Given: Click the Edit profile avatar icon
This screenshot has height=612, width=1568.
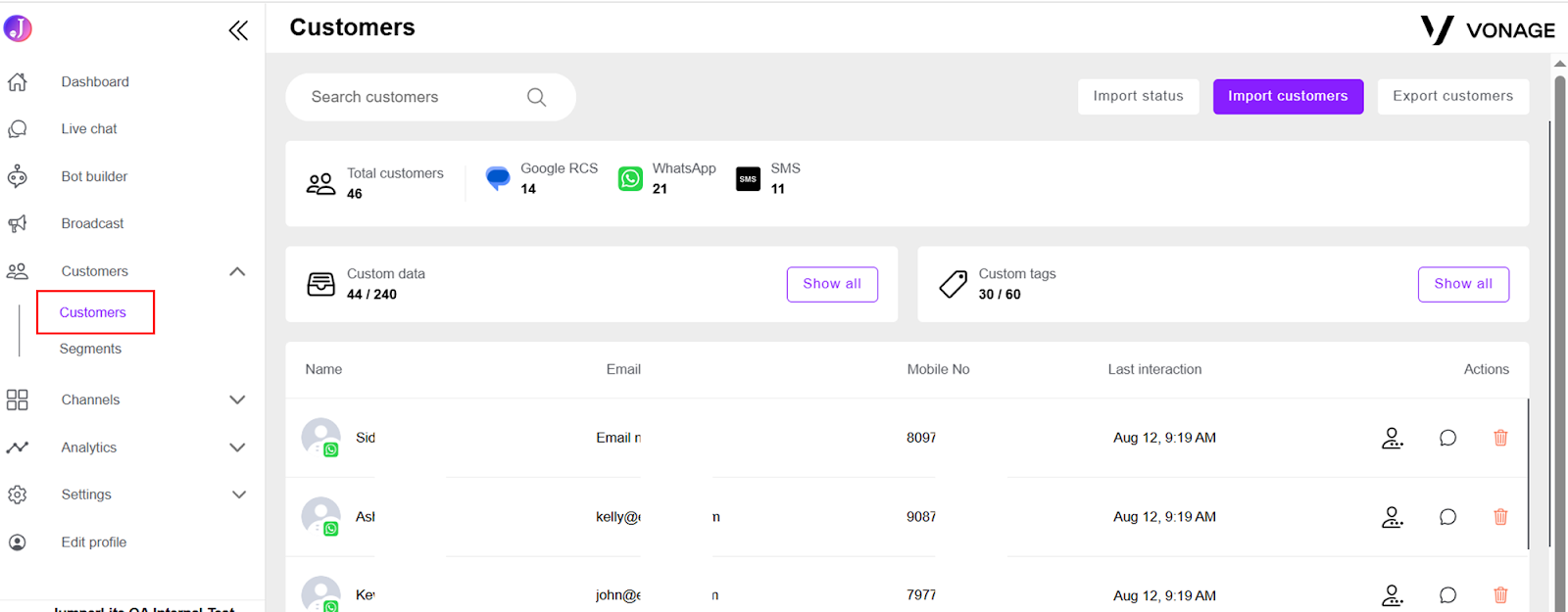Looking at the screenshot, I should (18, 542).
